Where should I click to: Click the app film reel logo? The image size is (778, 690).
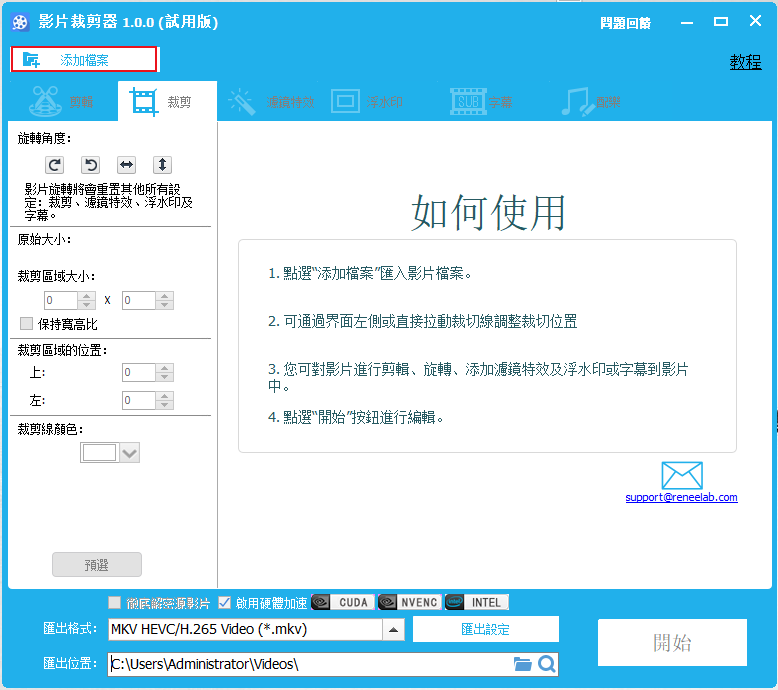click(20, 22)
